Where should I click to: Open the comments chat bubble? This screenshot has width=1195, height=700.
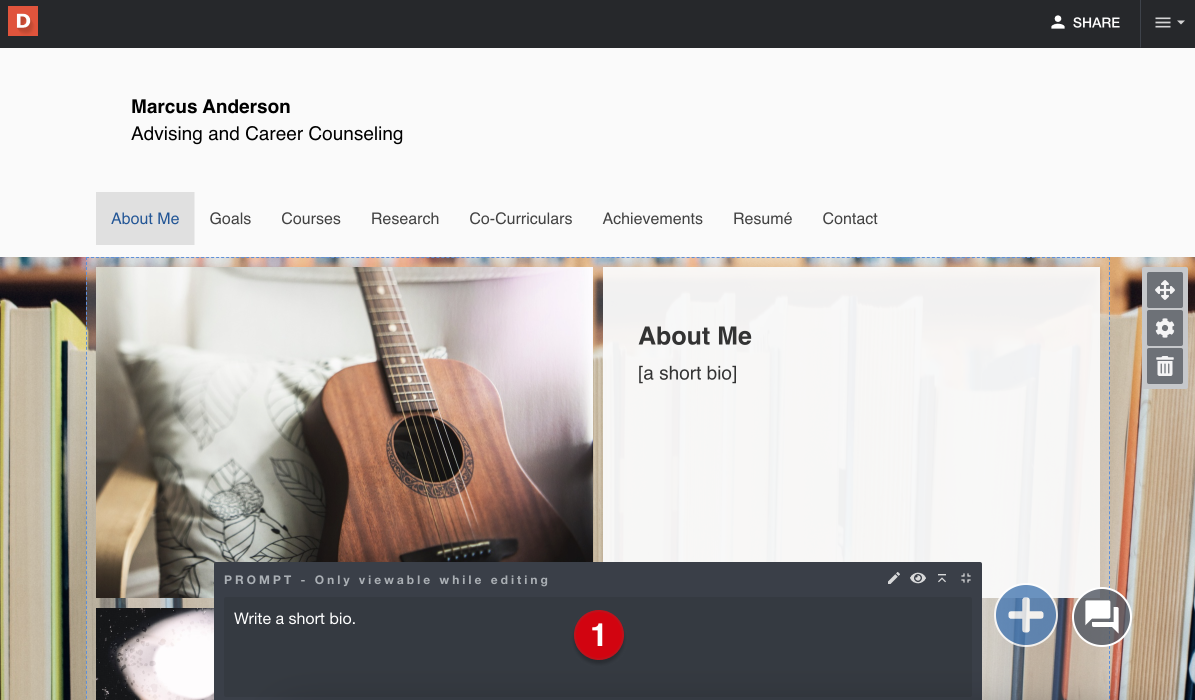click(1101, 616)
